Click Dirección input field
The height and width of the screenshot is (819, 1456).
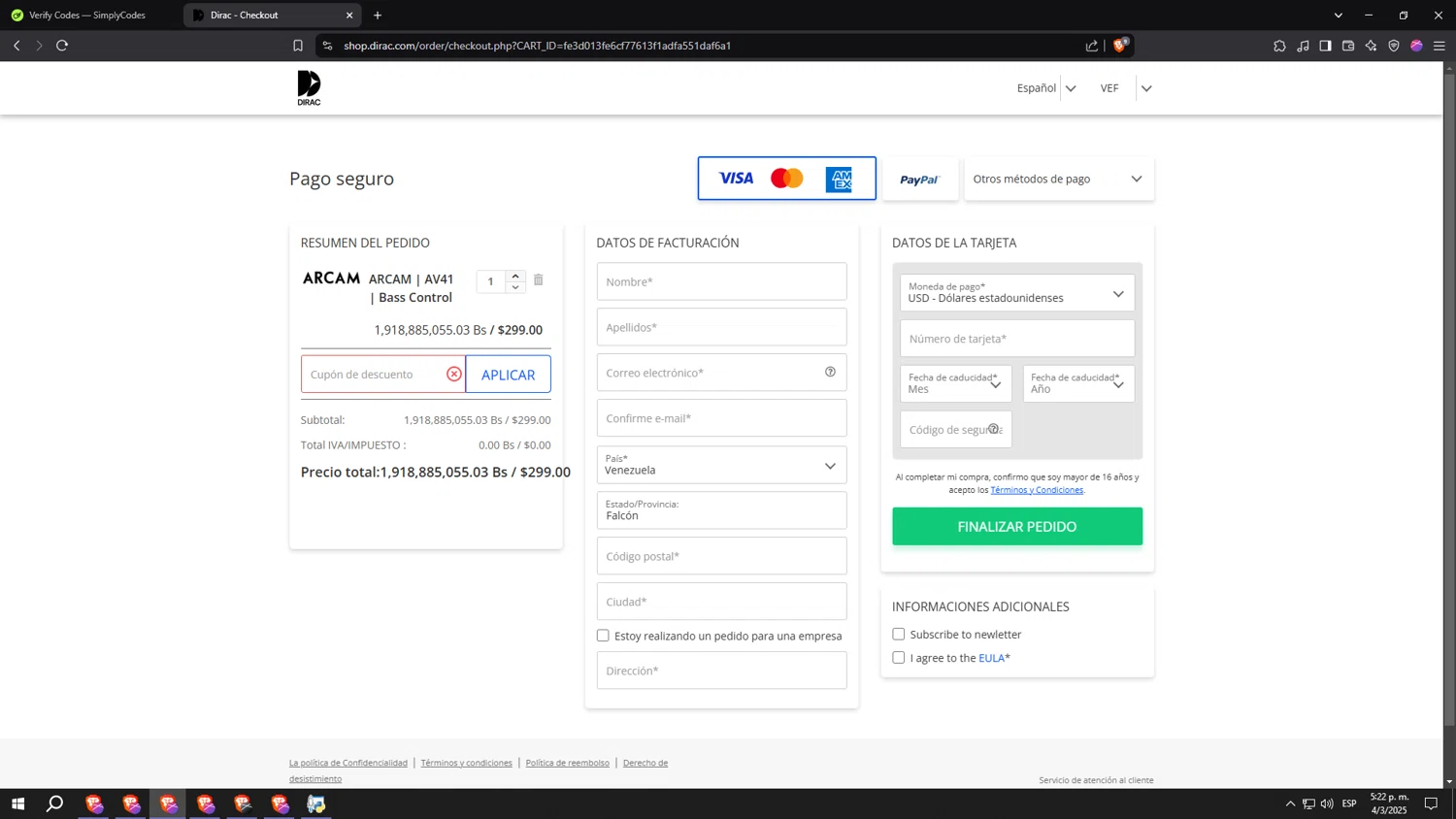click(x=721, y=671)
